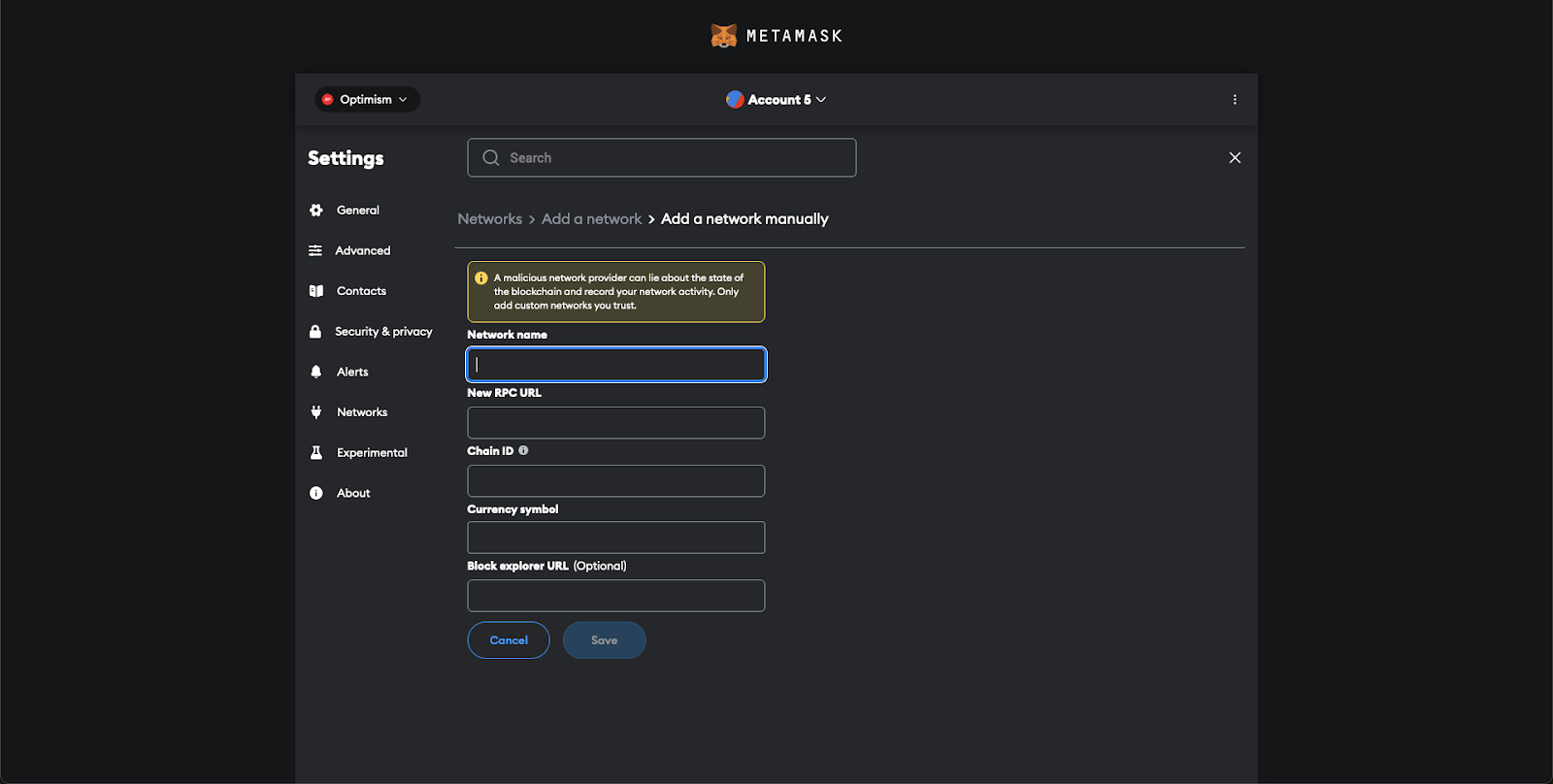Open Alerts settings tab

tap(352, 372)
